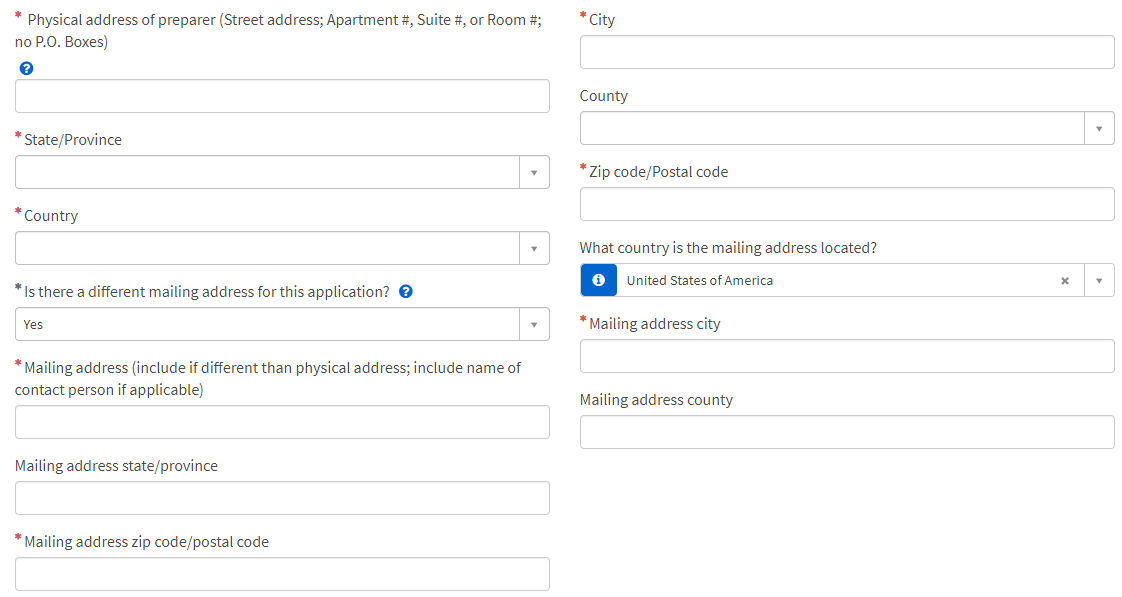
Task: Click the Country selection box
Action: click(x=267, y=248)
